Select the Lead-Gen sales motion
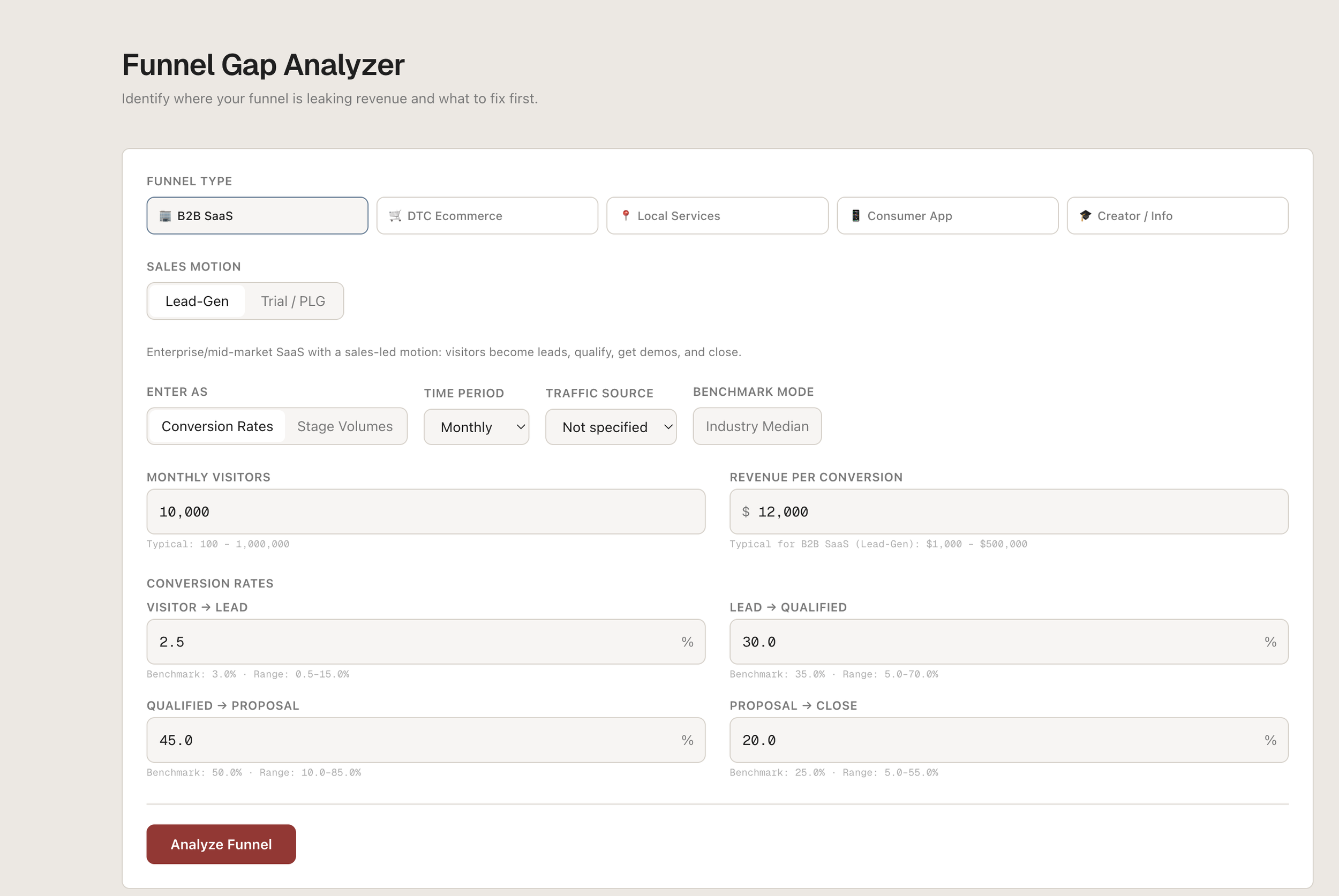The width and height of the screenshot is (1339, 896). coord(197,301)
